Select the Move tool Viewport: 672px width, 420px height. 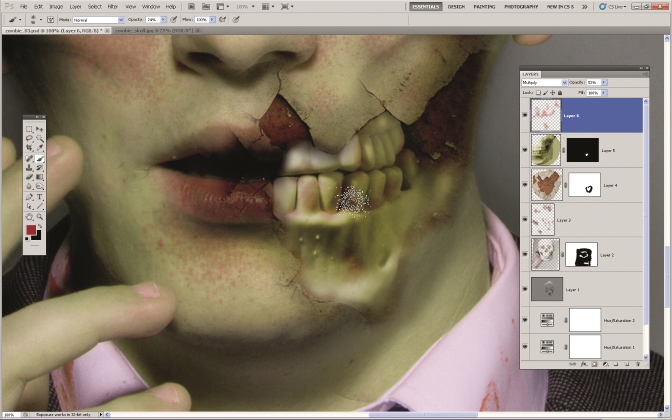(x=40, y=129)
